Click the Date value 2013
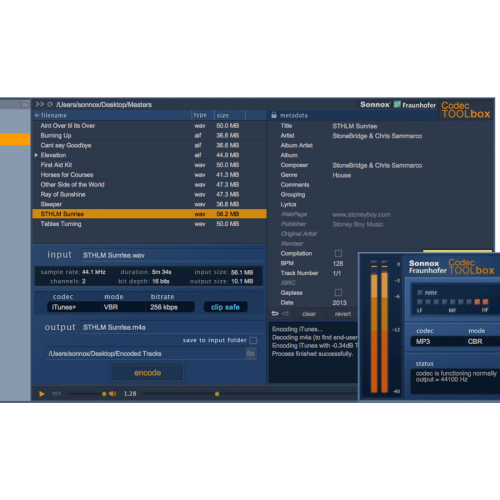The image size is (500, 500). point(339,303)
